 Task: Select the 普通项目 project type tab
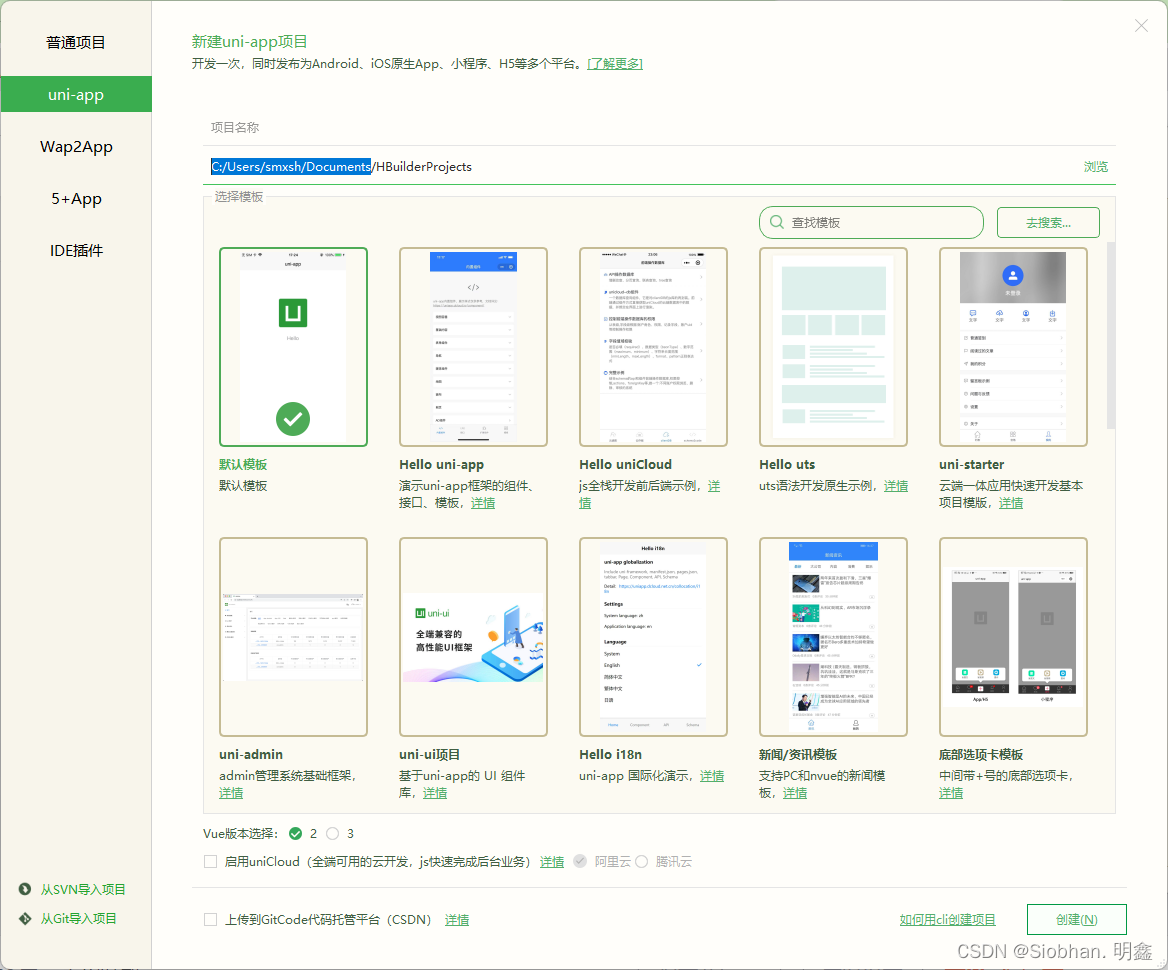click(x=75, y=42)
